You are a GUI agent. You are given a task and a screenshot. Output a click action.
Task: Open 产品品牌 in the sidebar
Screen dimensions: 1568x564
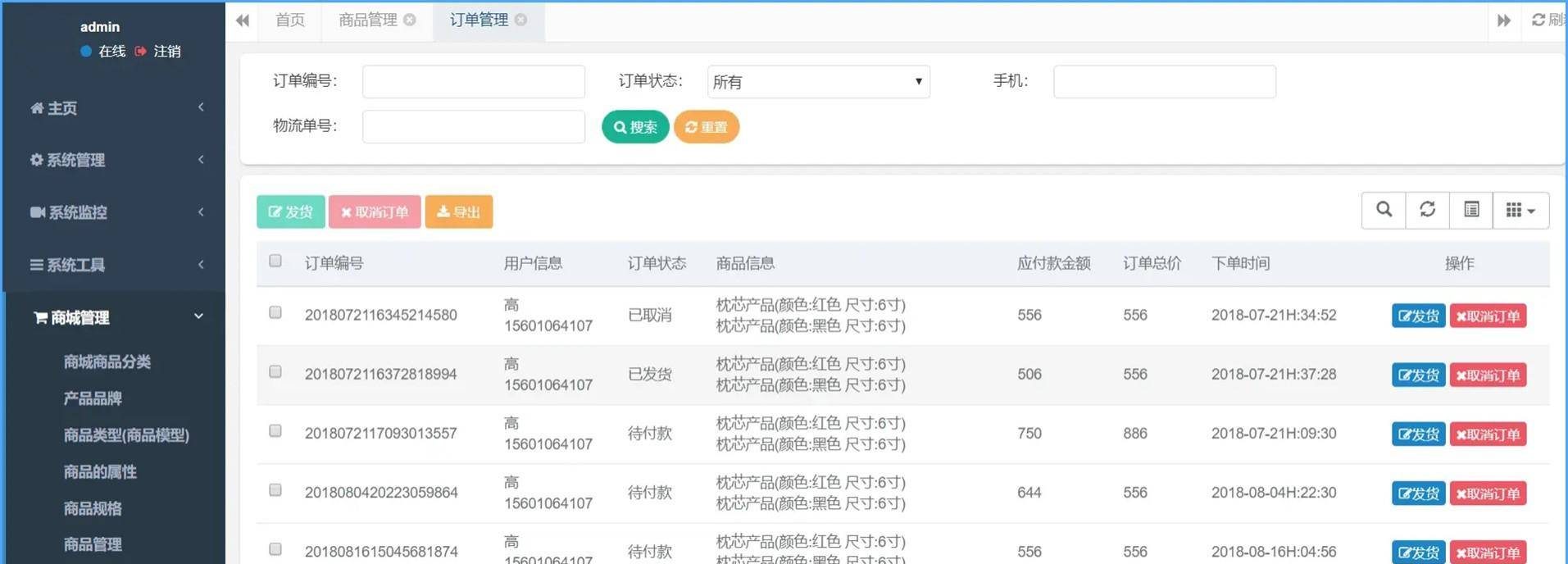(x=93, y=398)
